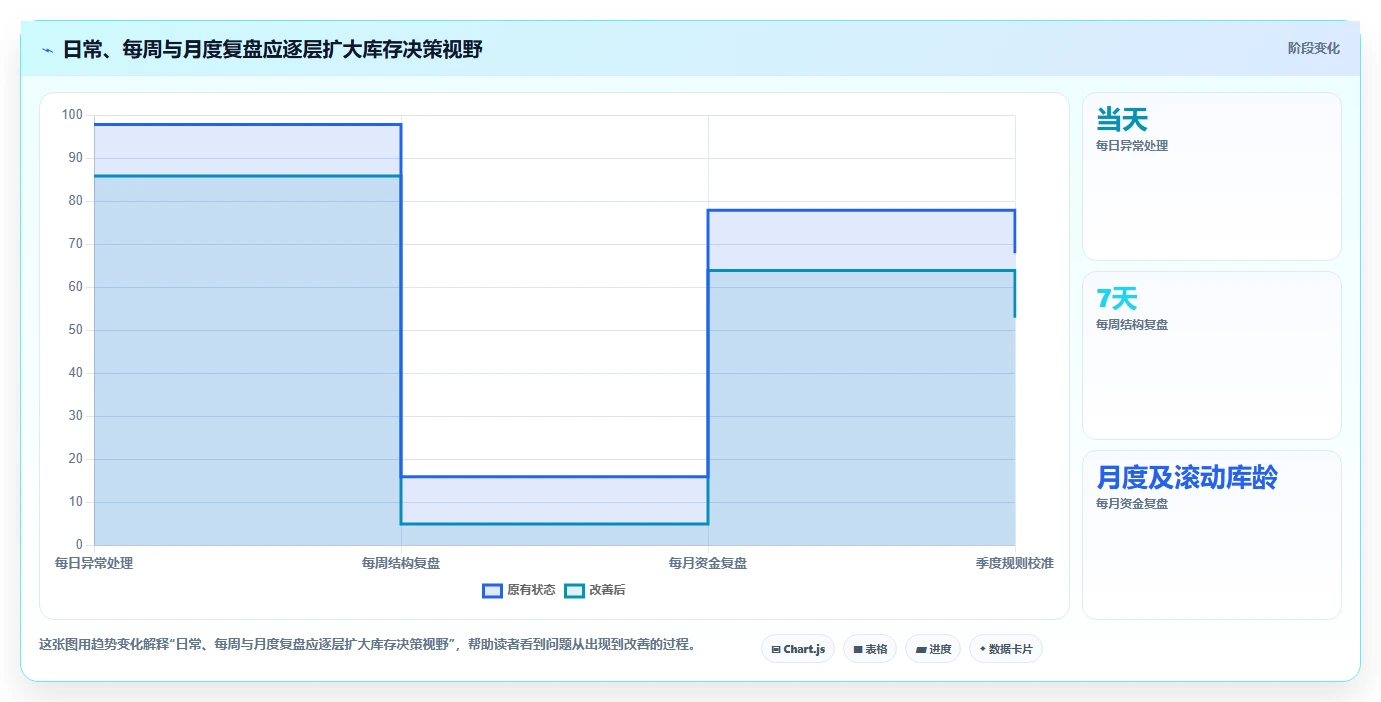Click the 每月资金复盘 card subtitle
Viewport: 1381px width, 702px height.
coord(1132,503)
